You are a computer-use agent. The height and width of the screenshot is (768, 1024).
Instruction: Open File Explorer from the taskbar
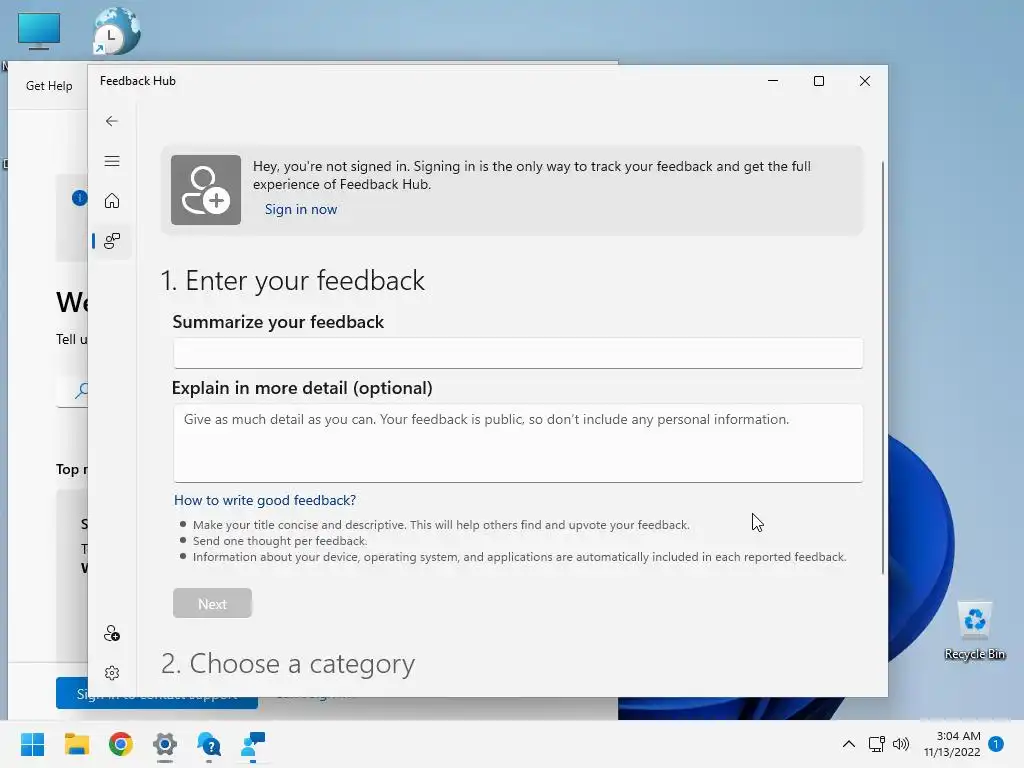[76, 744]
